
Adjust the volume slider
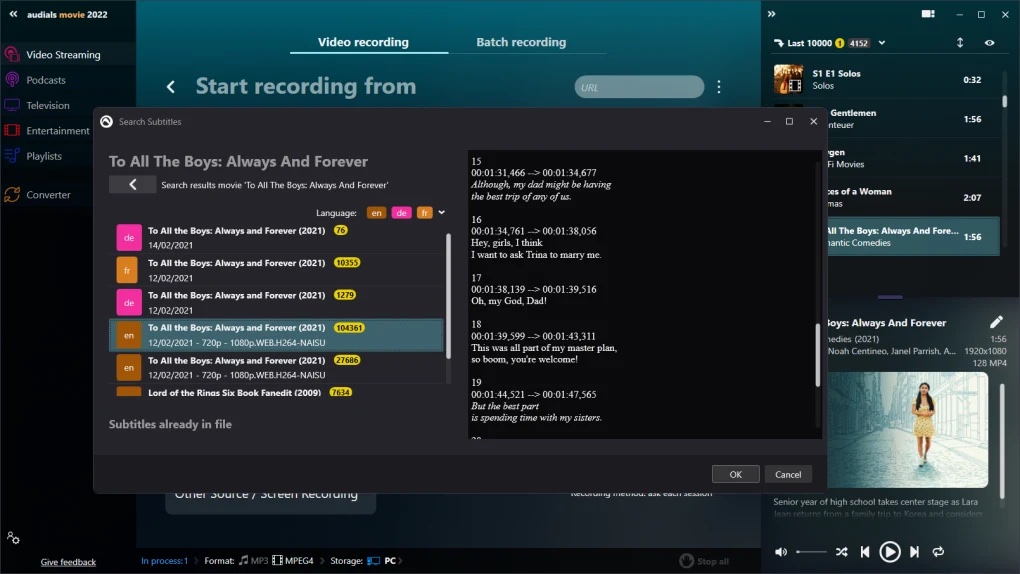pyautogui.click(x=811, y=552)
